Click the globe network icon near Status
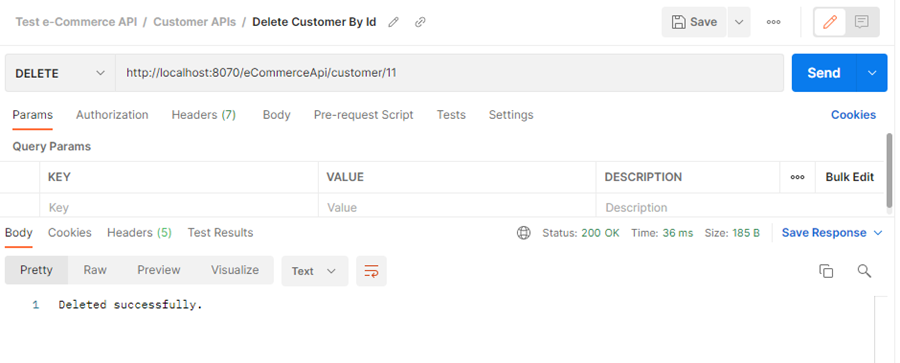This screenshot has width=900, height=363. [523, 233]
